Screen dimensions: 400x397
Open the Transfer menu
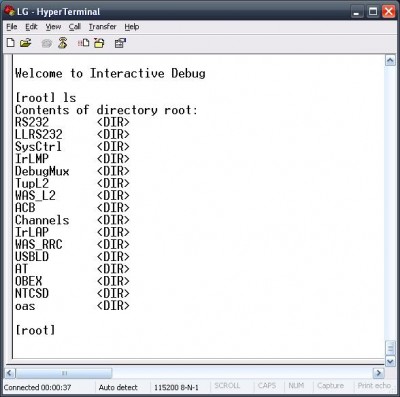click(x=103, y=27)
